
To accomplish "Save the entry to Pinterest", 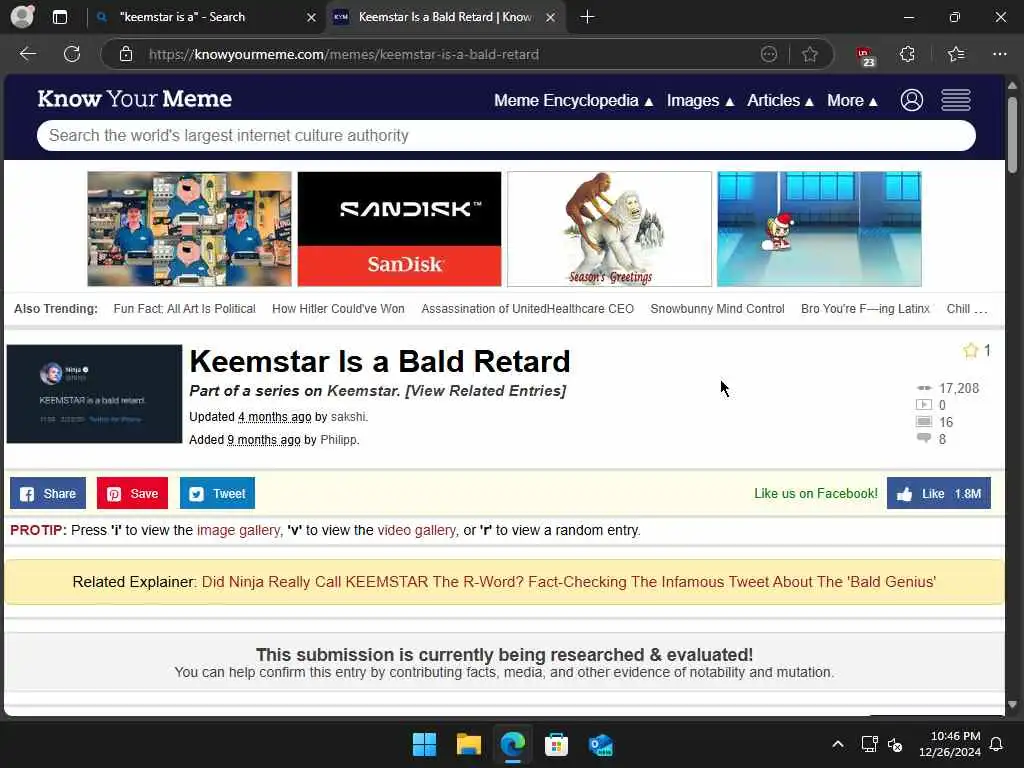I will pyautogui.click(x=132, y=493).
